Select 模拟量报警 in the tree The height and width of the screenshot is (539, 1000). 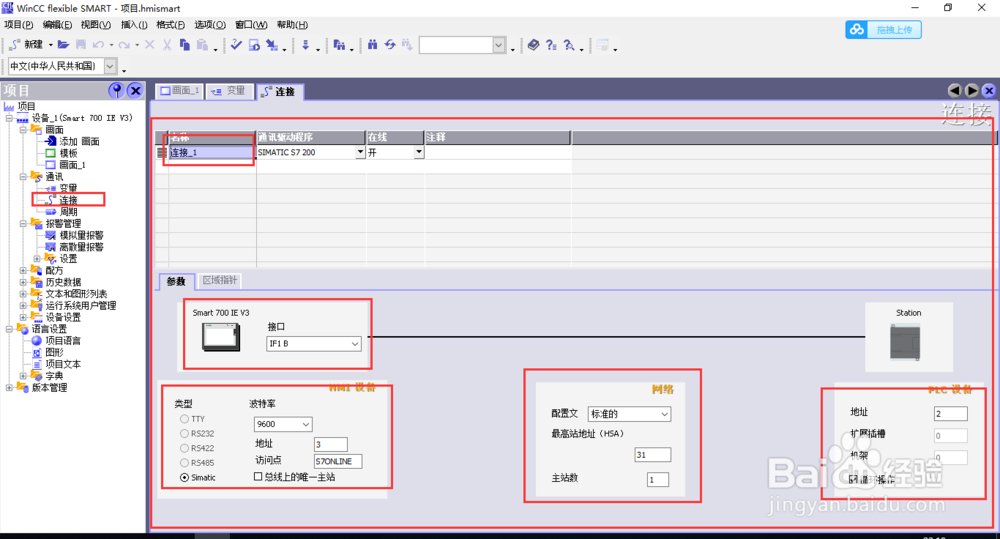coord(81,235)
